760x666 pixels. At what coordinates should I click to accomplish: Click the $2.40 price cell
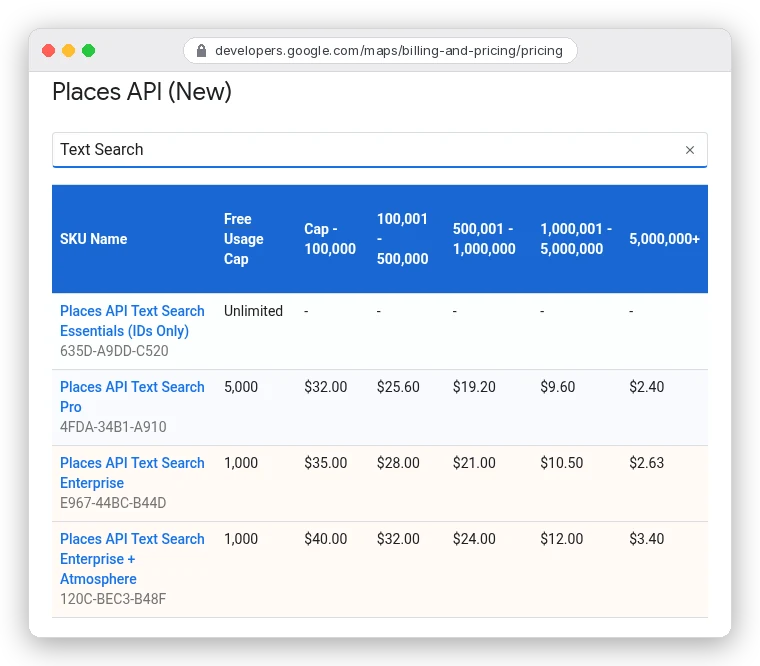click(x=647, y=387)
